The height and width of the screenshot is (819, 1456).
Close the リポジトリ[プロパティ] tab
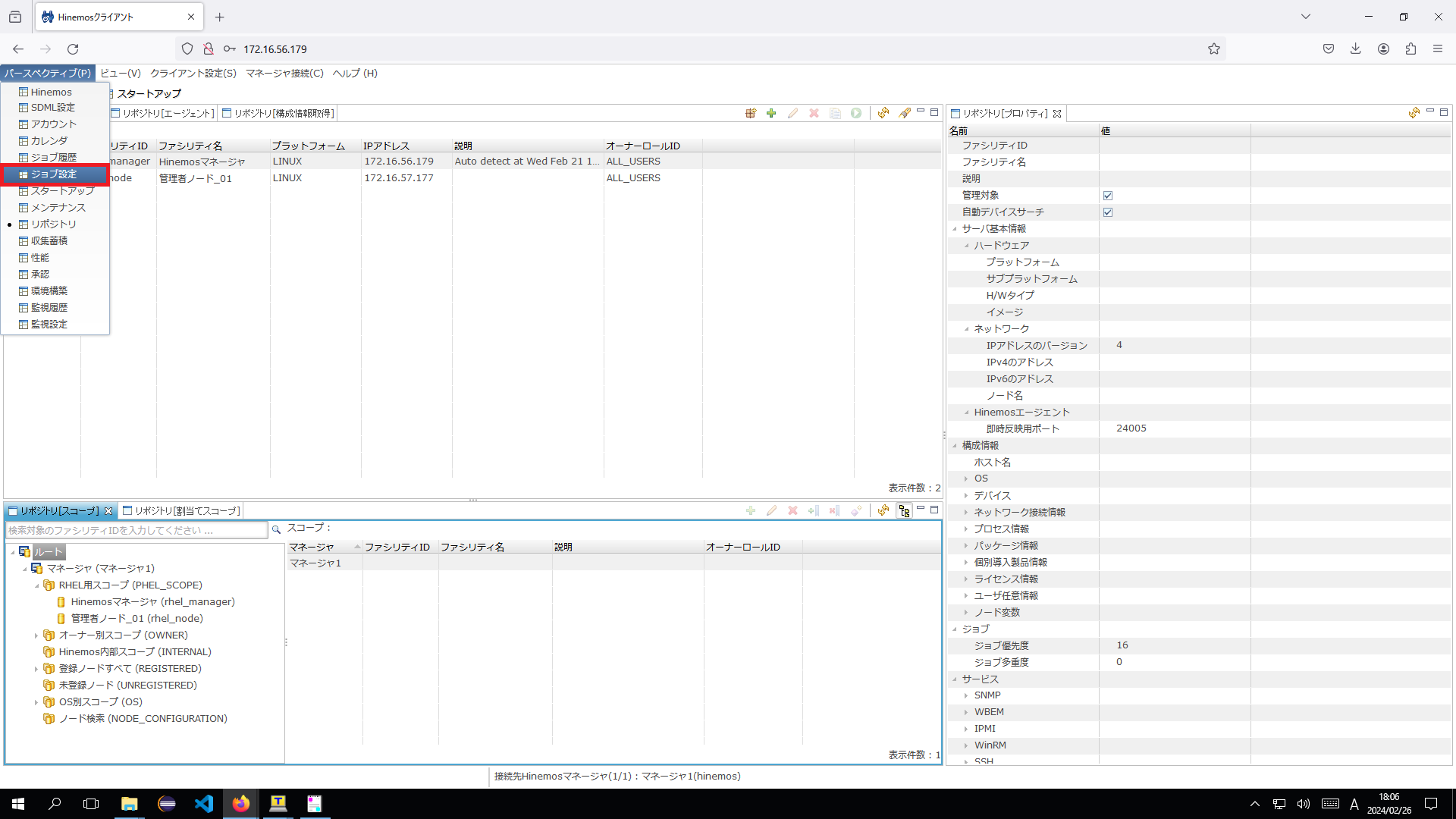tap(1057, 114)
